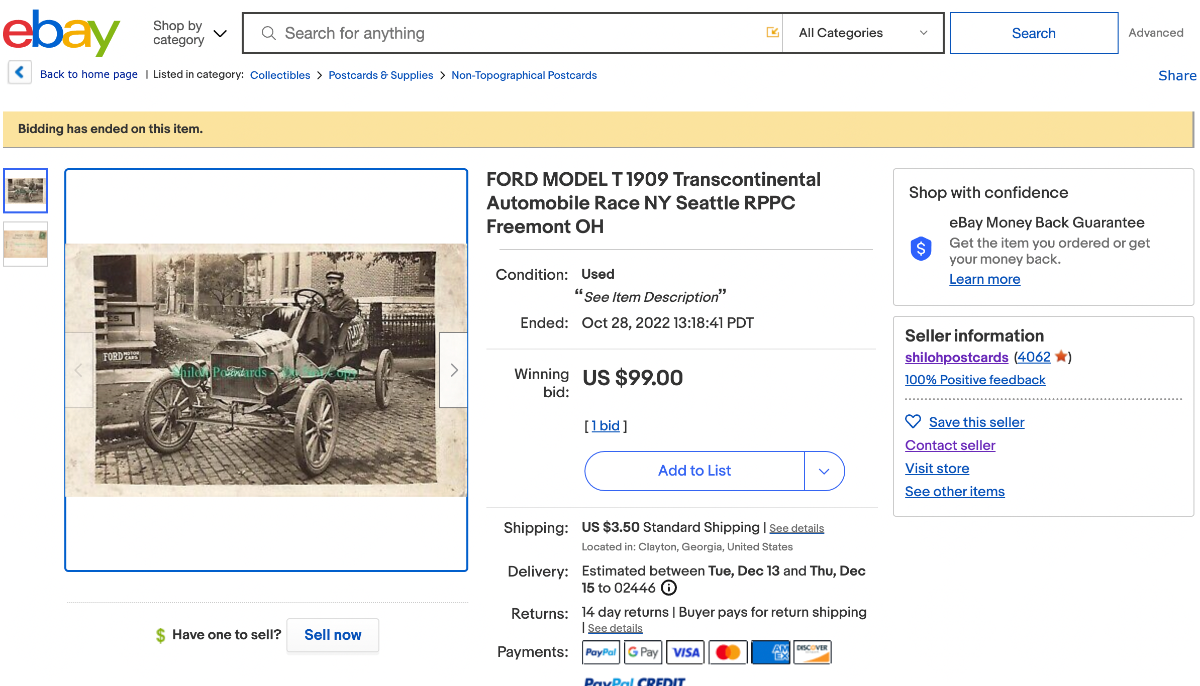1200x686 pixels.
Task: Click the Add to List button
Action: pos(694,471)
